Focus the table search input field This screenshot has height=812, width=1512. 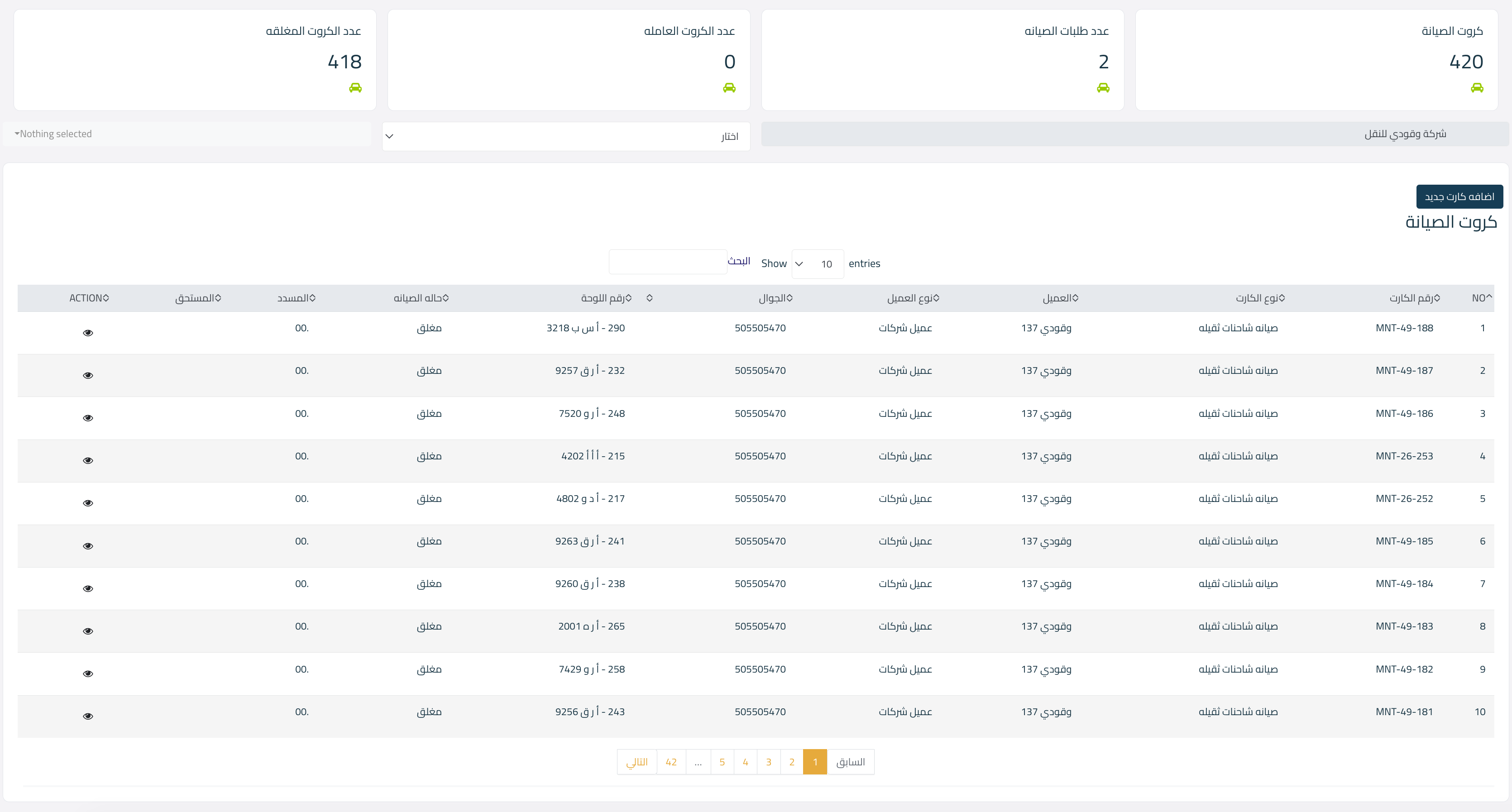click(x=667, y=262)
